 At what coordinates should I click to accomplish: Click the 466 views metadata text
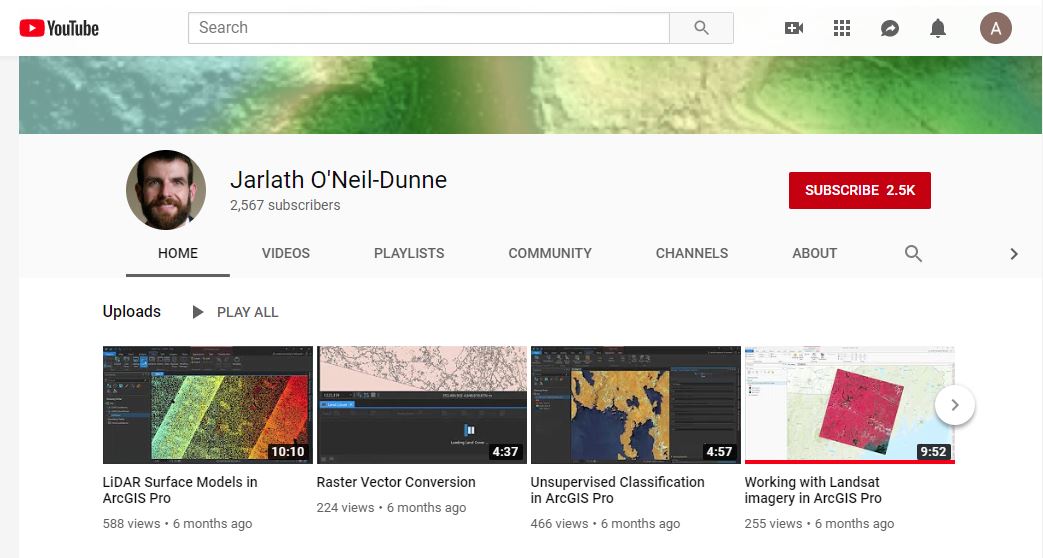tap(559, 523)
